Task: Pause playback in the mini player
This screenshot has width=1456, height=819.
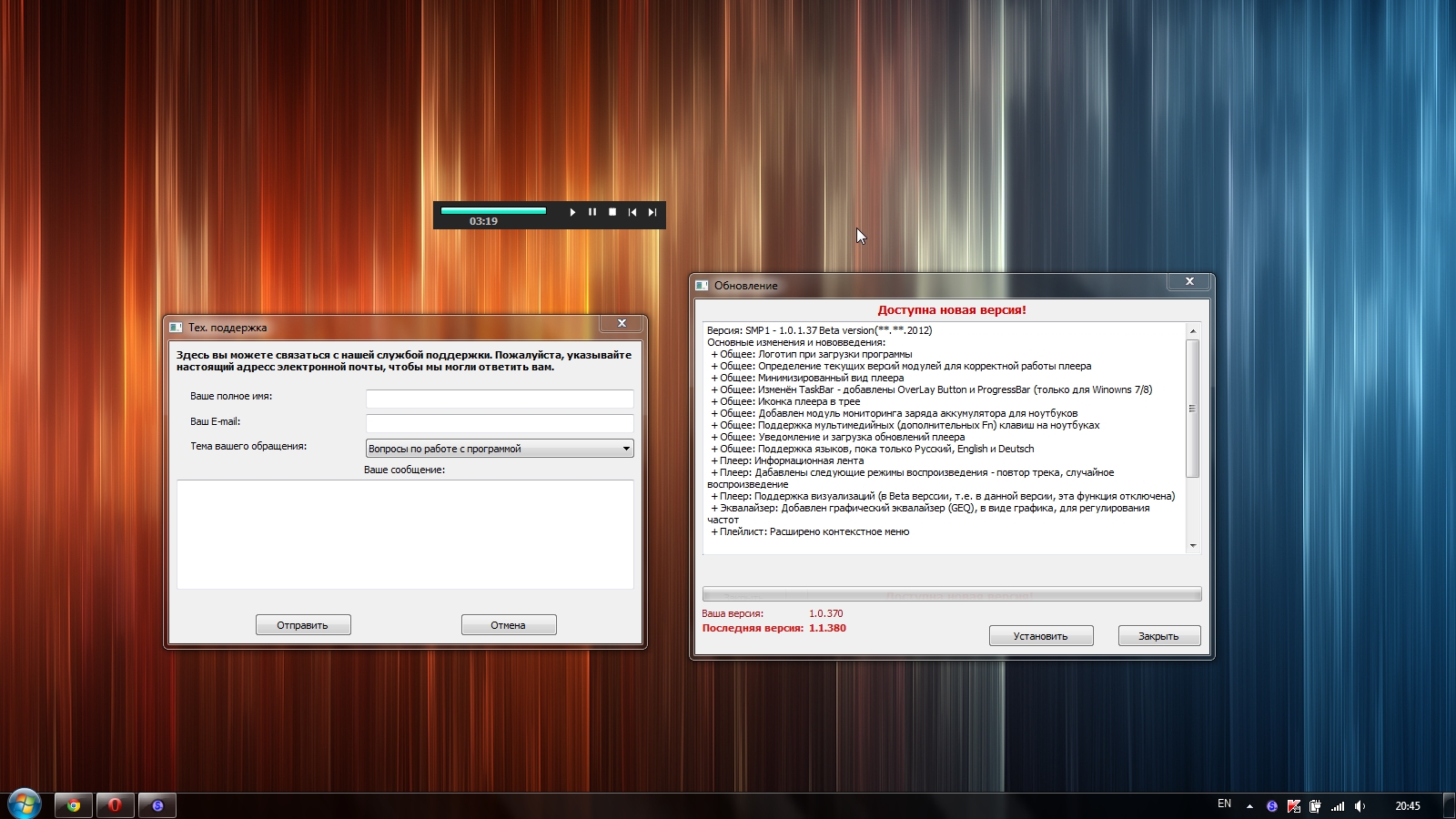Action: coord(592,212)
